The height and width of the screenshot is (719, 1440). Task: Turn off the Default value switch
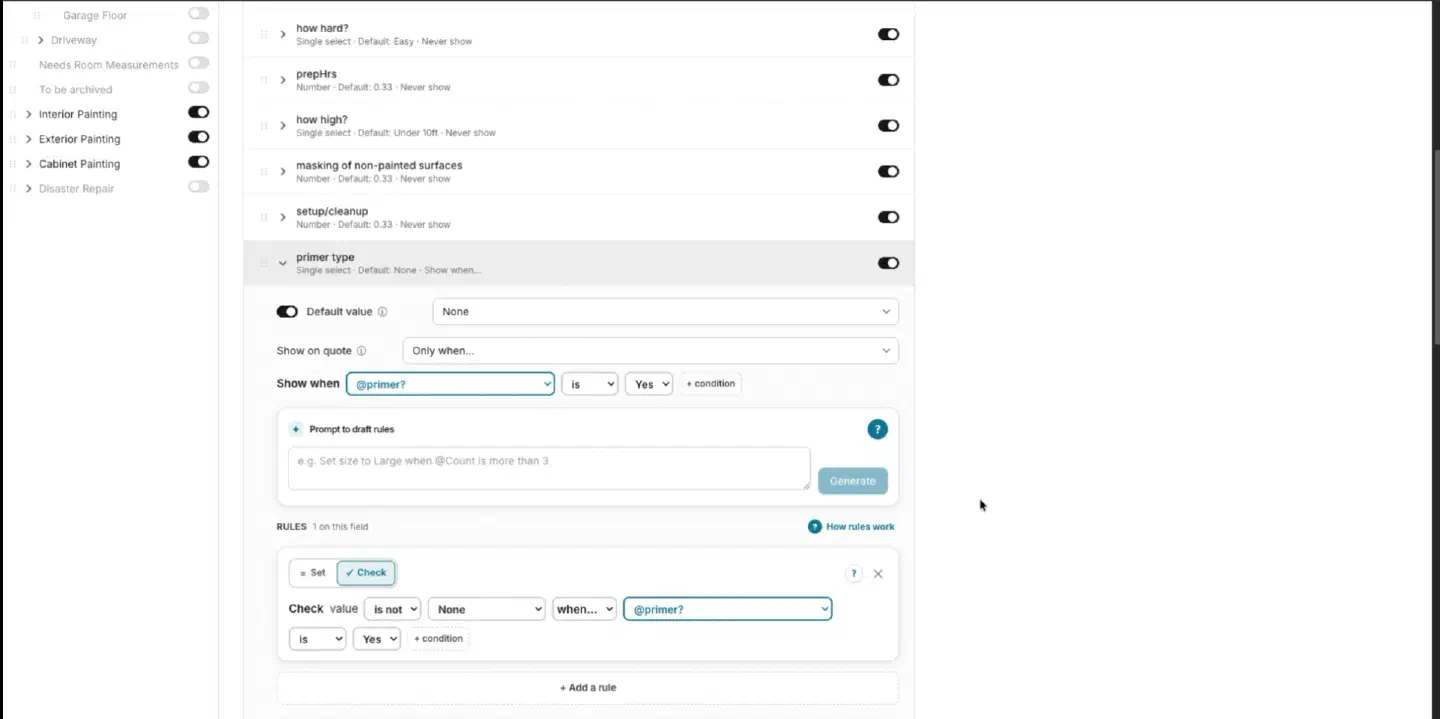[287, 312]
